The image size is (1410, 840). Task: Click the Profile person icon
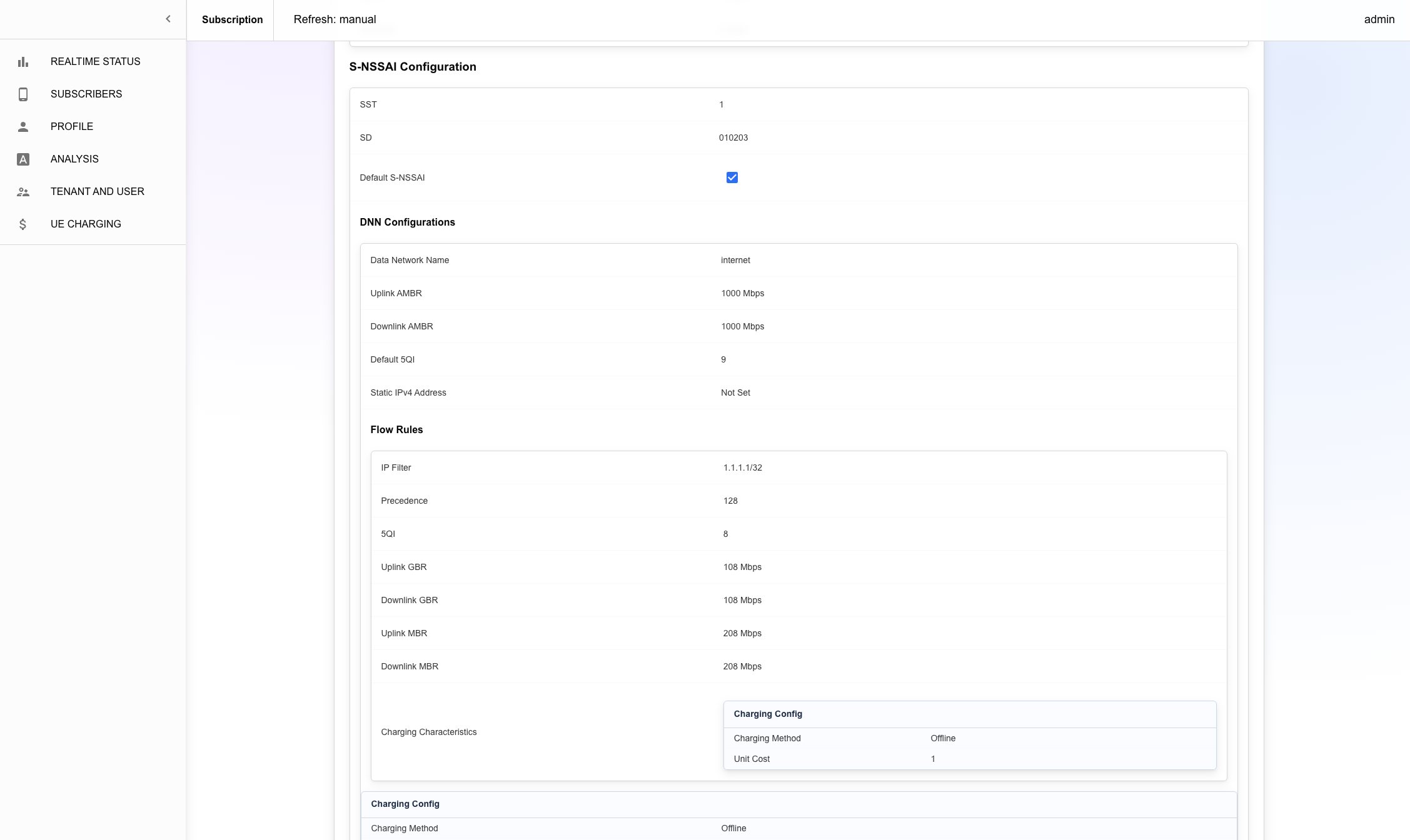coord(23,127)
